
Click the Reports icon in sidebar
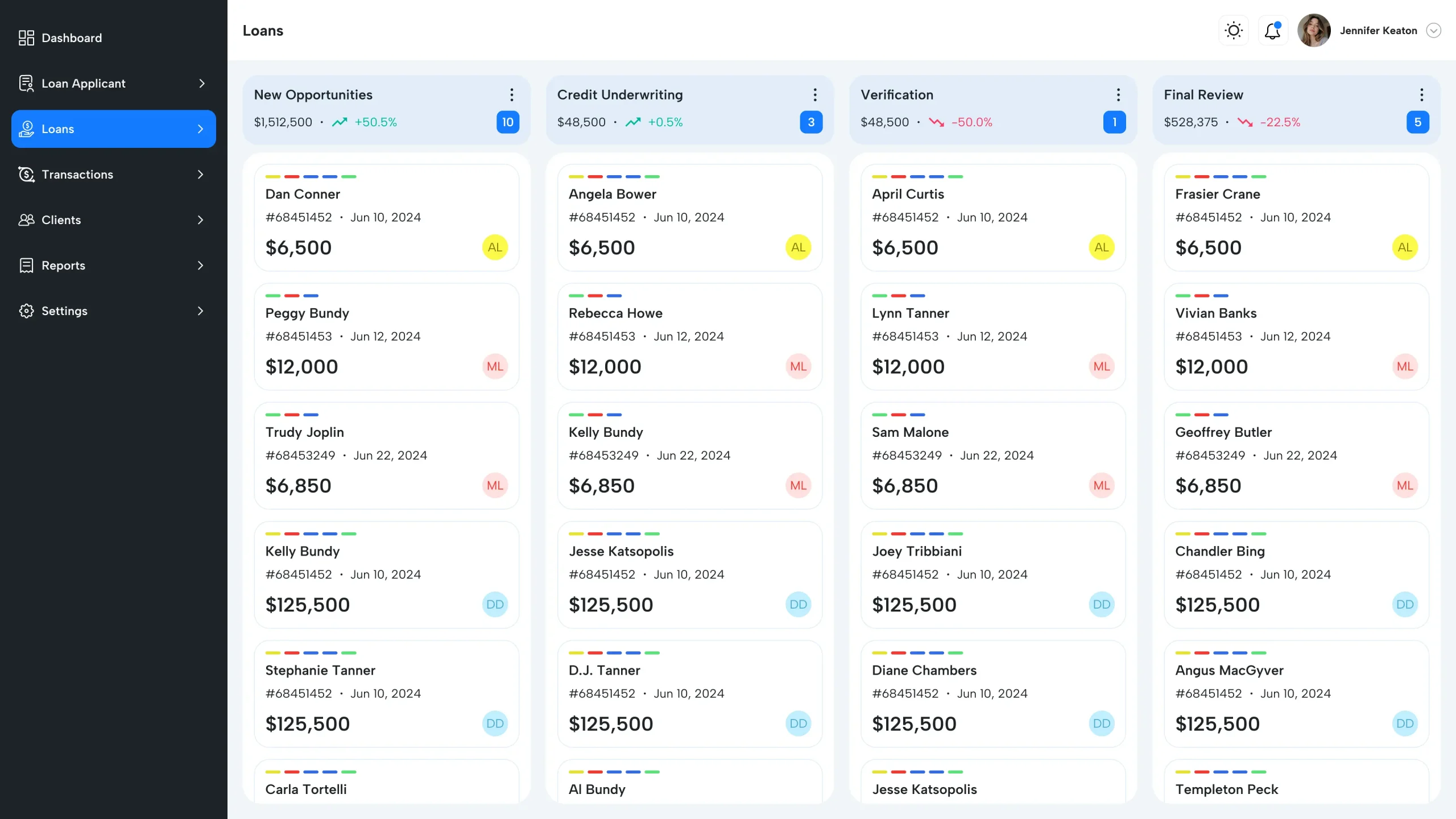26,266
